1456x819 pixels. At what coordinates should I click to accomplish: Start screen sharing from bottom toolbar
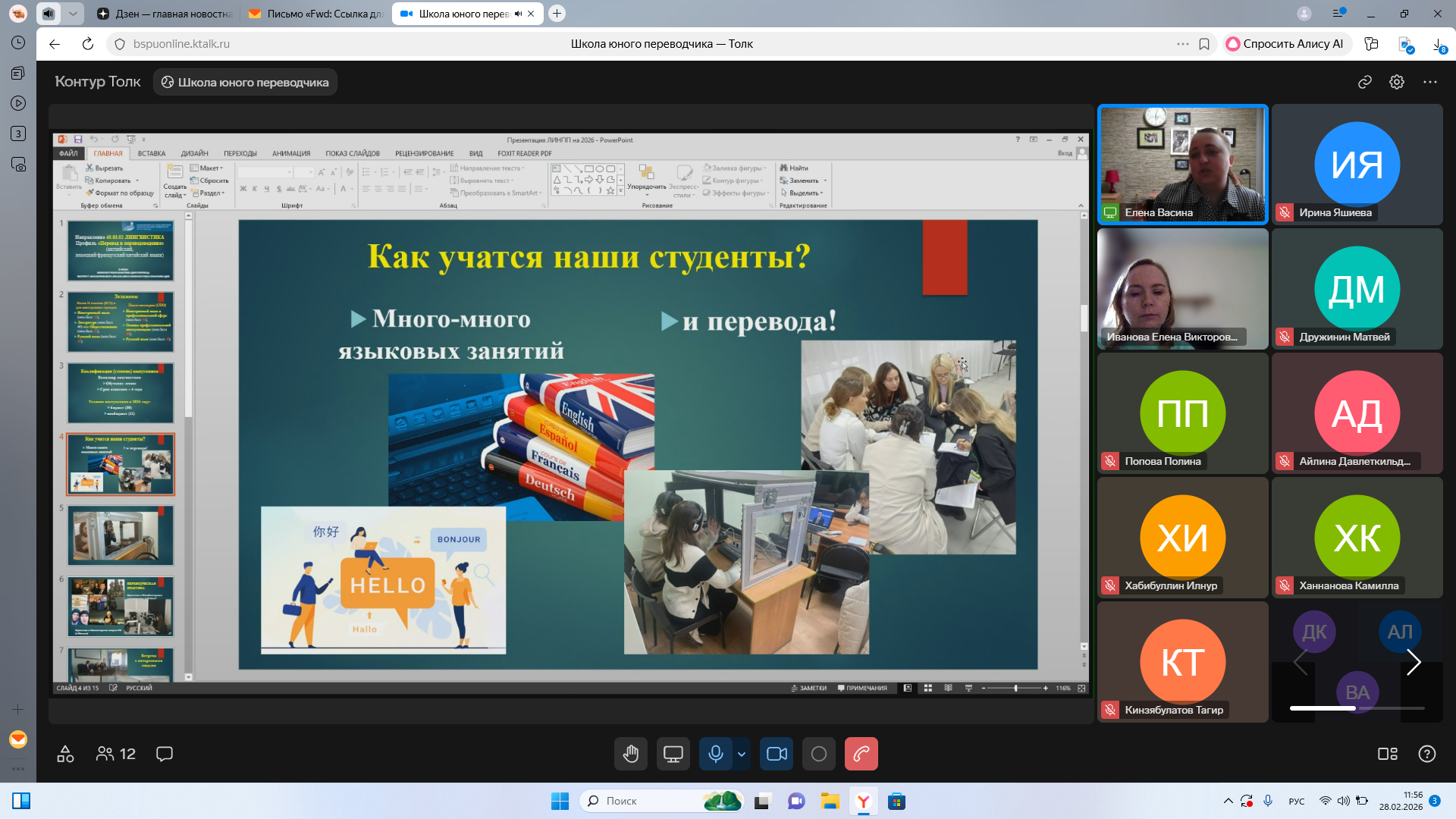673,754
